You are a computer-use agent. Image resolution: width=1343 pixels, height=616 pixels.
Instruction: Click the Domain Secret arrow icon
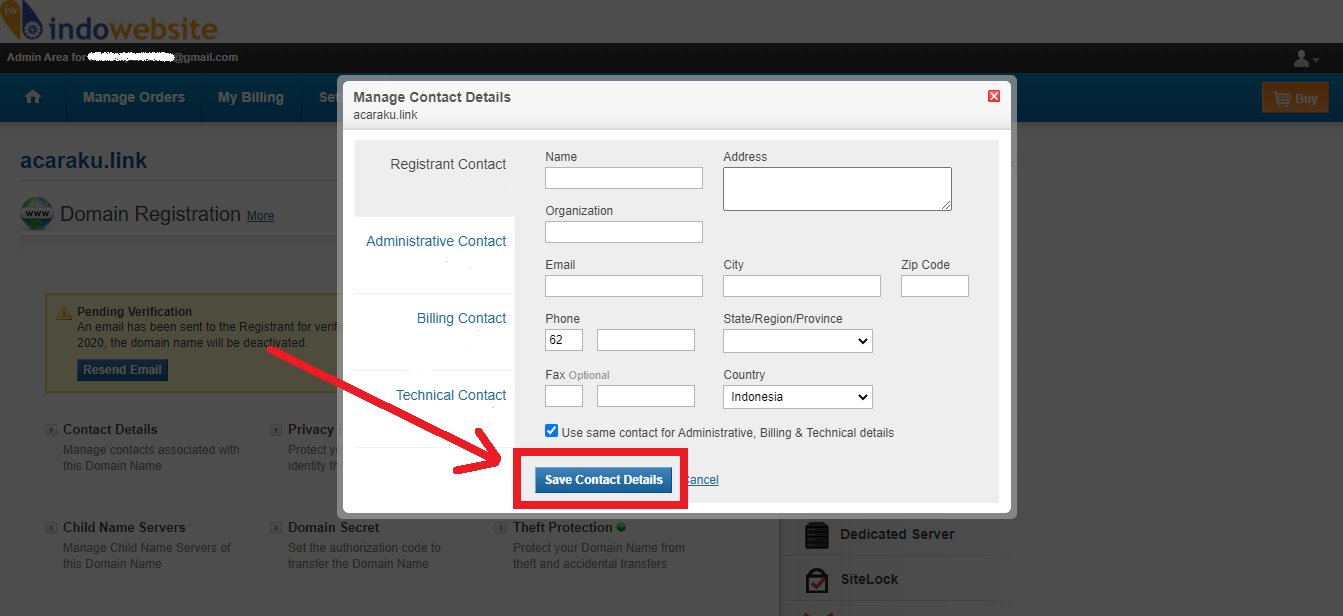pos(276,528)
